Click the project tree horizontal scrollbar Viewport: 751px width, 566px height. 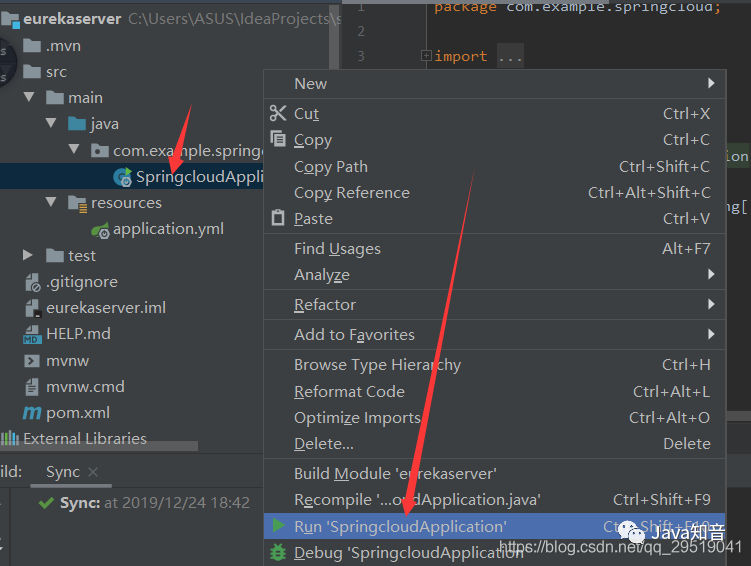click(100, 446)
